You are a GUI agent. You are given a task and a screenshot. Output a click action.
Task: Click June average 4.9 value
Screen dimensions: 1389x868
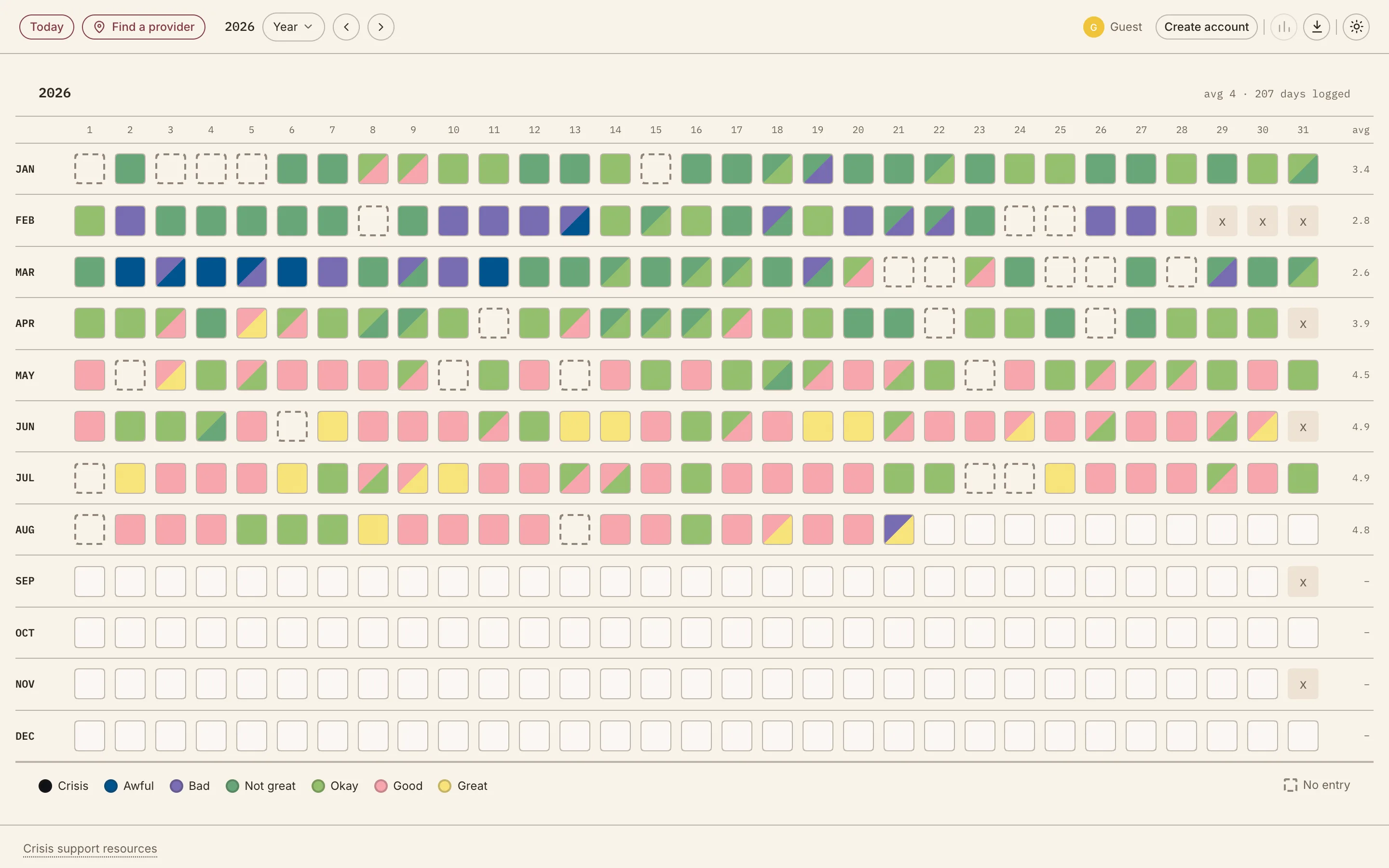coord(1361,427)
